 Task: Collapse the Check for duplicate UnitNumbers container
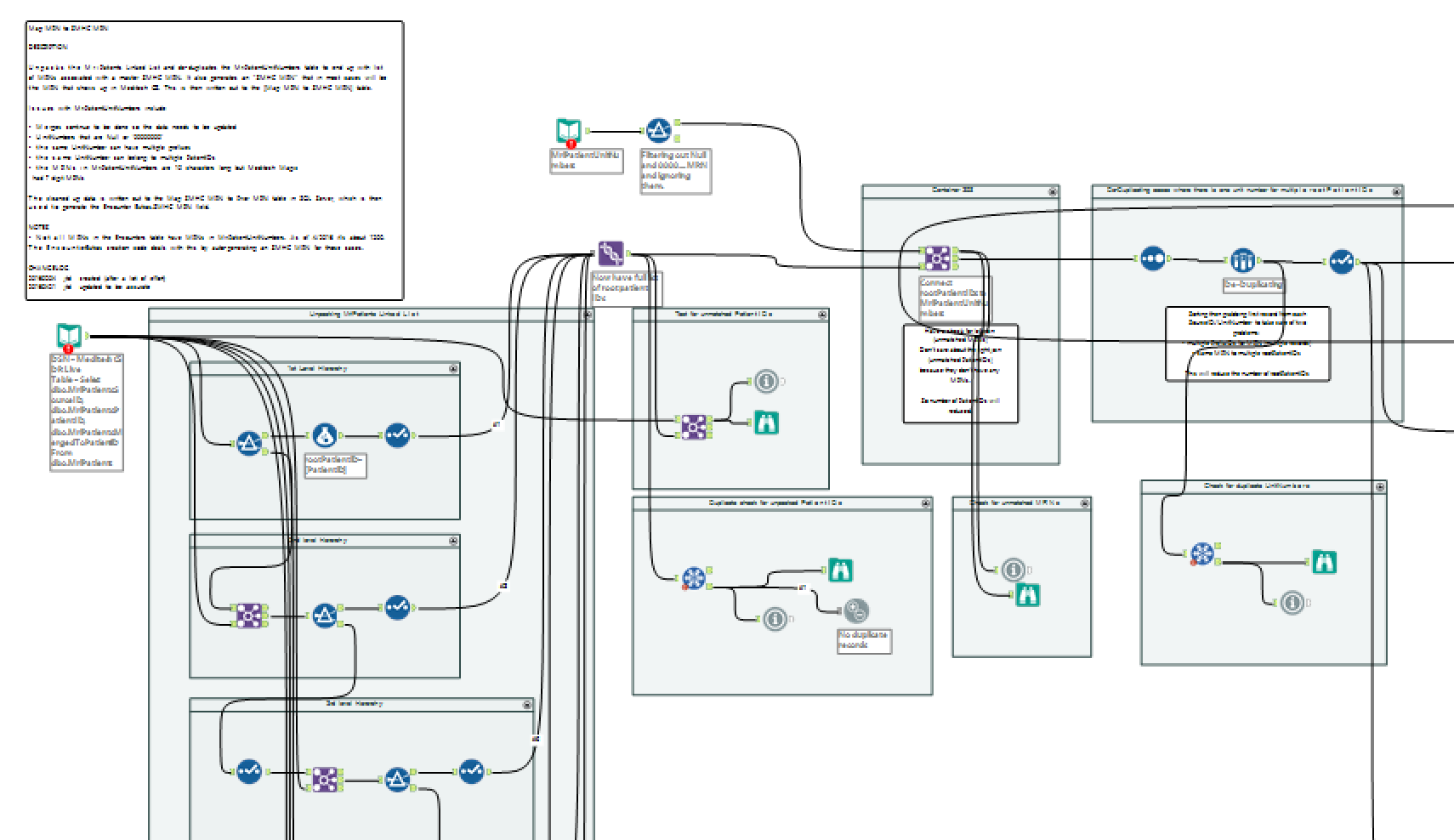point(1380,487)
